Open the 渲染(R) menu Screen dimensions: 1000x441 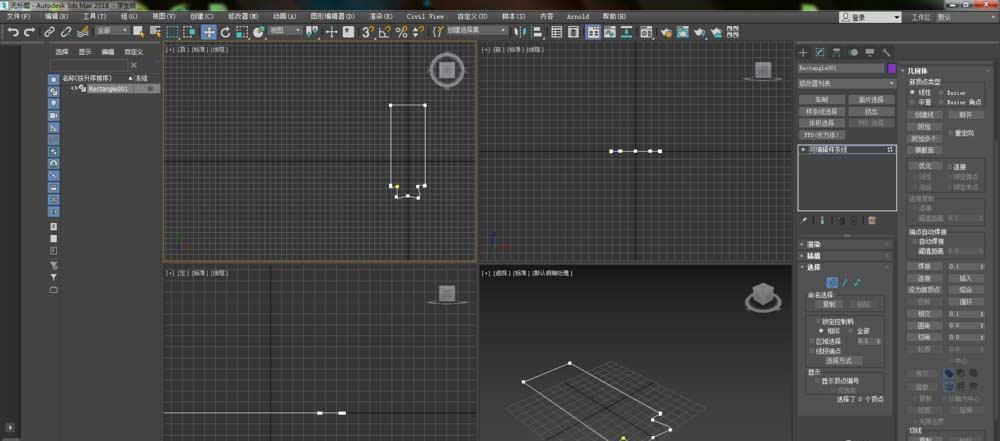381,16
